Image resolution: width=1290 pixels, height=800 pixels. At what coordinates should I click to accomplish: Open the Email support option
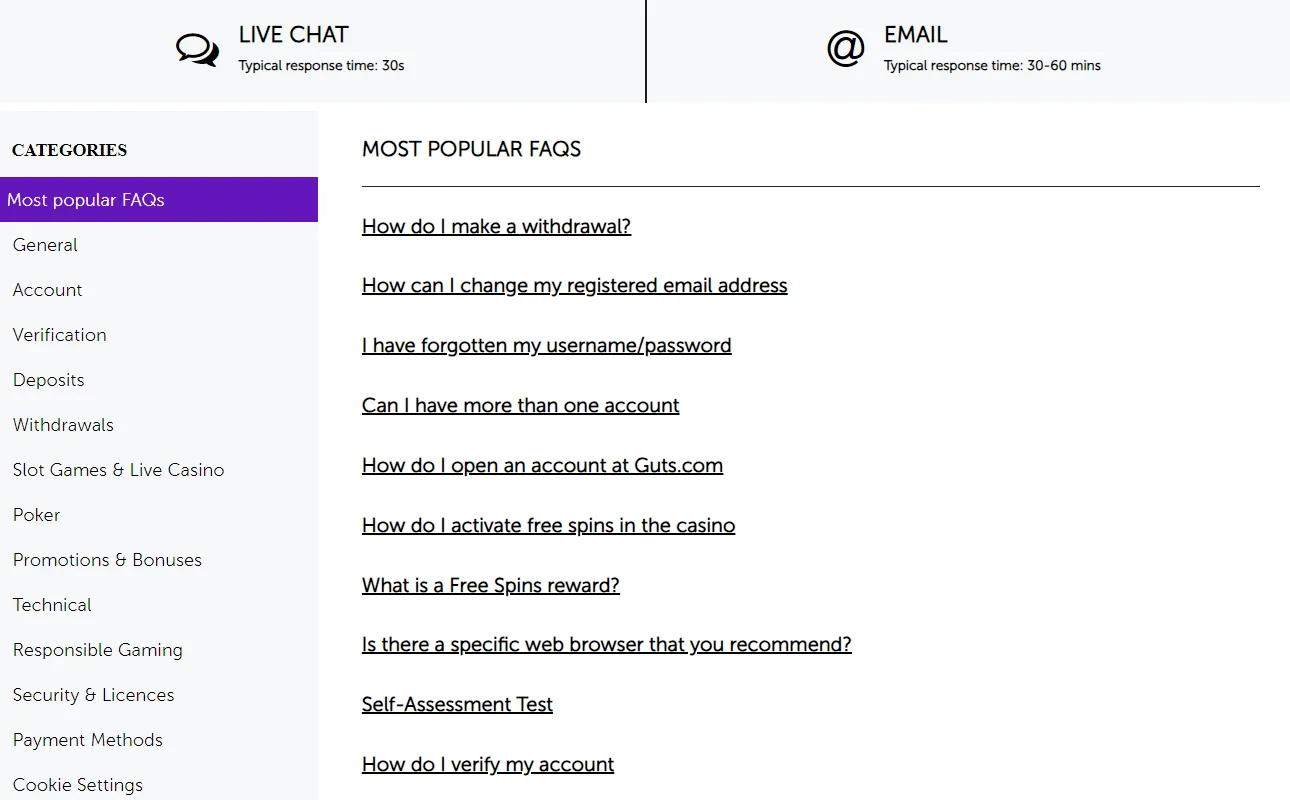[915, 35]
